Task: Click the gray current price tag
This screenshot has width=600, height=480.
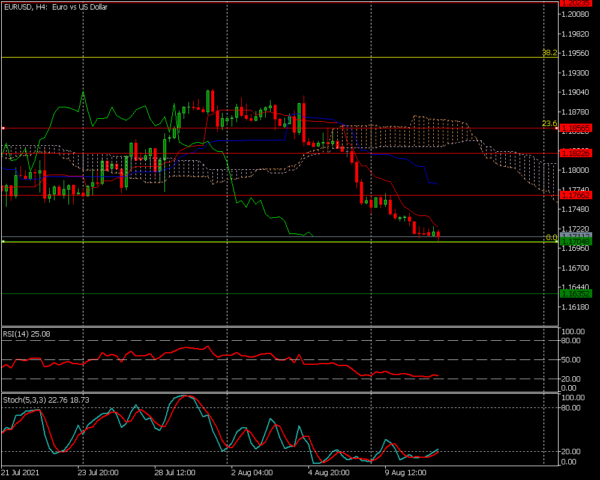Action: pos(575,234)
